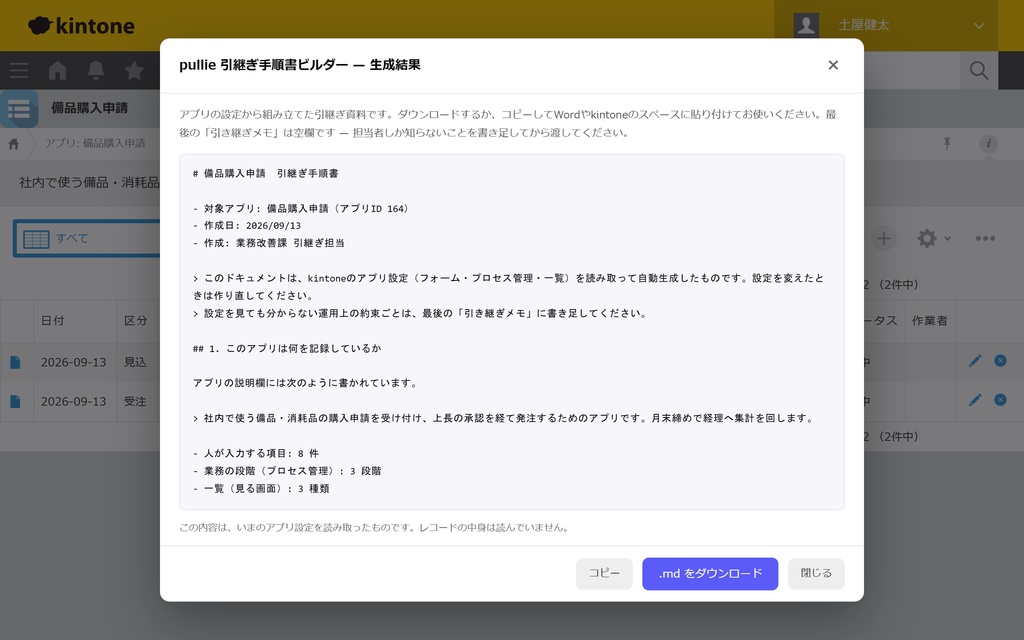The image size is (1024, 640).
Task: Click the 受注 cell
Action: pyautogui.click(x=135, y=402)
